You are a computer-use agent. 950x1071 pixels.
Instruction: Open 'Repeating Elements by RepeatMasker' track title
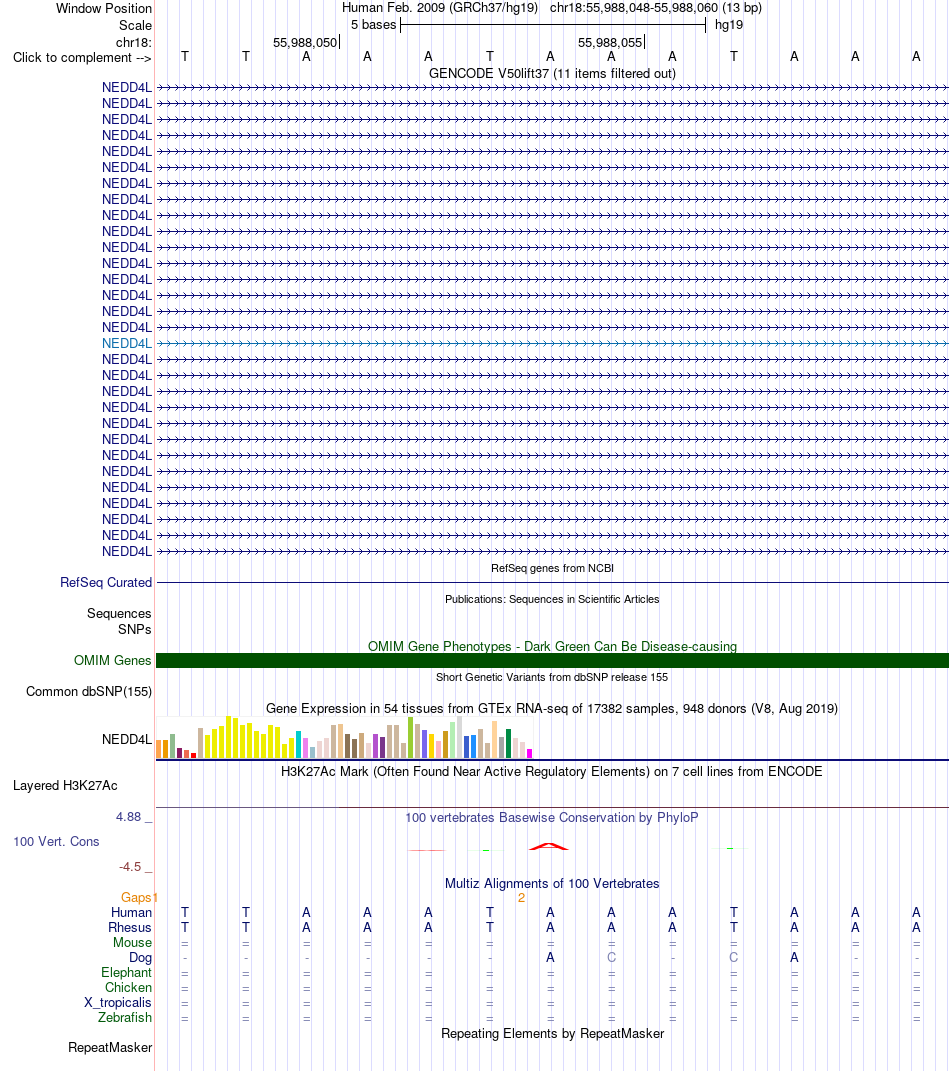[x=553, y=1033]
